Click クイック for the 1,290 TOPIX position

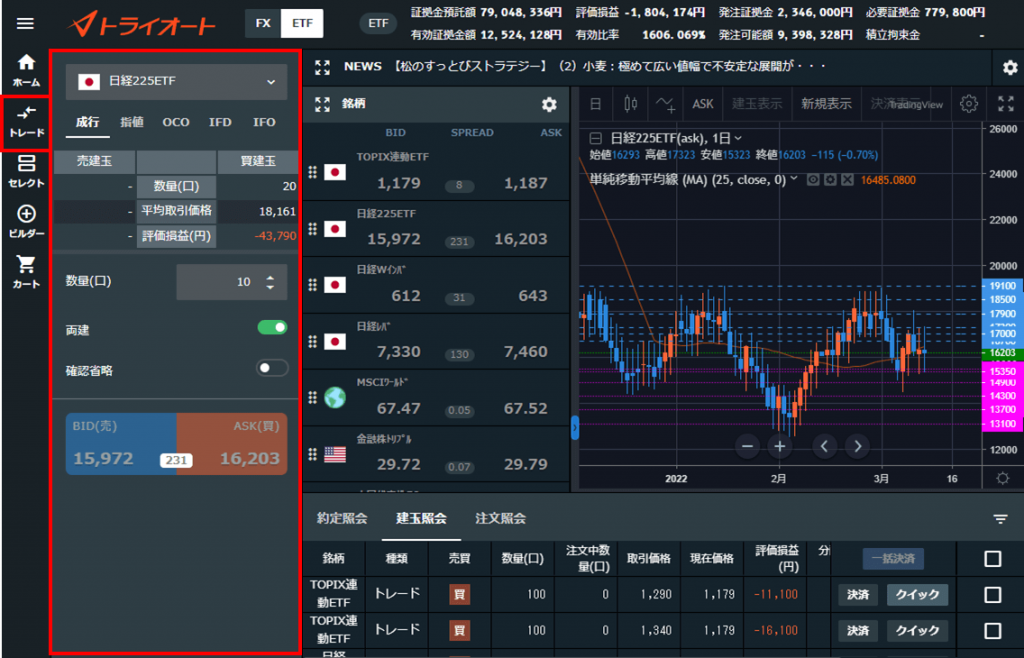pos(918,595)
